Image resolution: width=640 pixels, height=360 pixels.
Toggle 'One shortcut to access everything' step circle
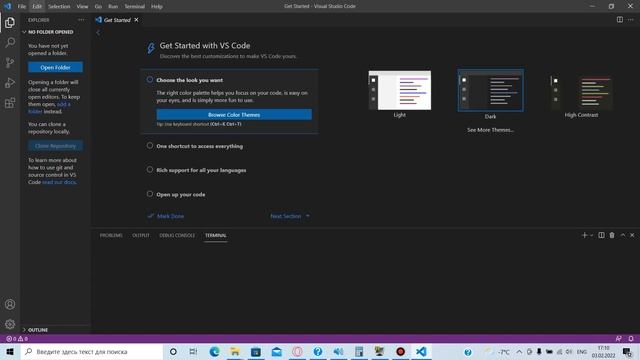pyautogui.click(x=150, y=145)
